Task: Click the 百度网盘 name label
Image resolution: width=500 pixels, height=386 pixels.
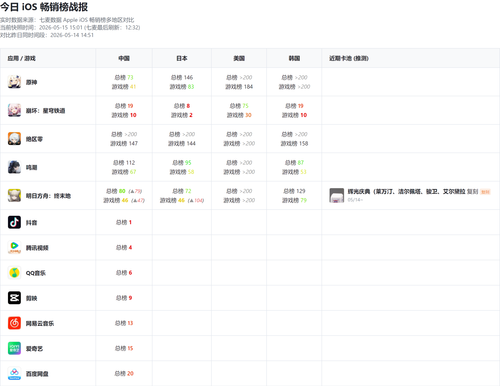Action: click(x=37, y=374)
